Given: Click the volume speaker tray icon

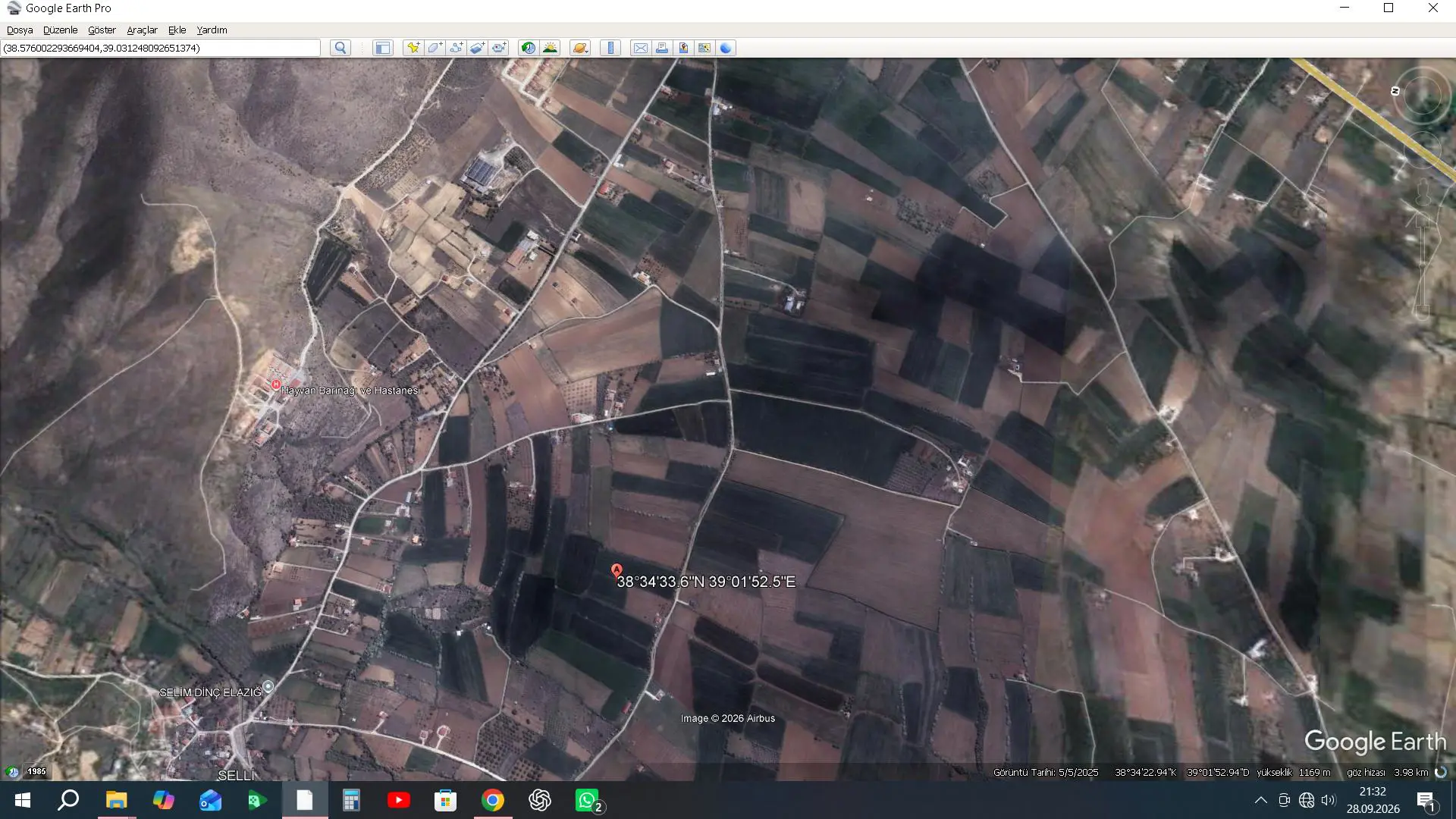Looking at the screenshot, I should [x=1328, y=800].
